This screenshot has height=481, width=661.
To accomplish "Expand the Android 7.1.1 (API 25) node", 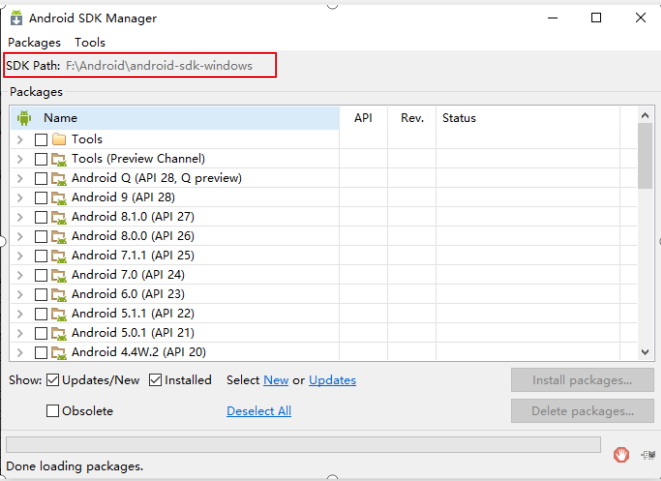I will 20,256.
